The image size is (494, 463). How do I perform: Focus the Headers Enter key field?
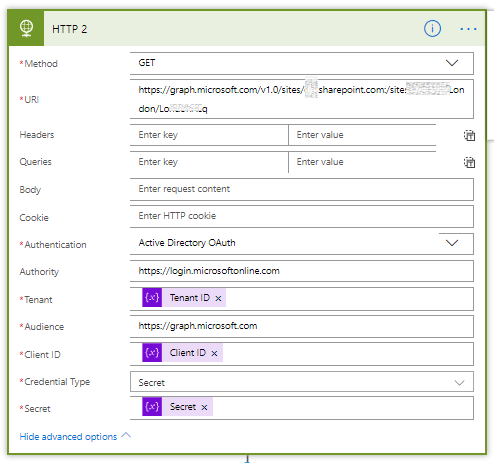(209, 135)
